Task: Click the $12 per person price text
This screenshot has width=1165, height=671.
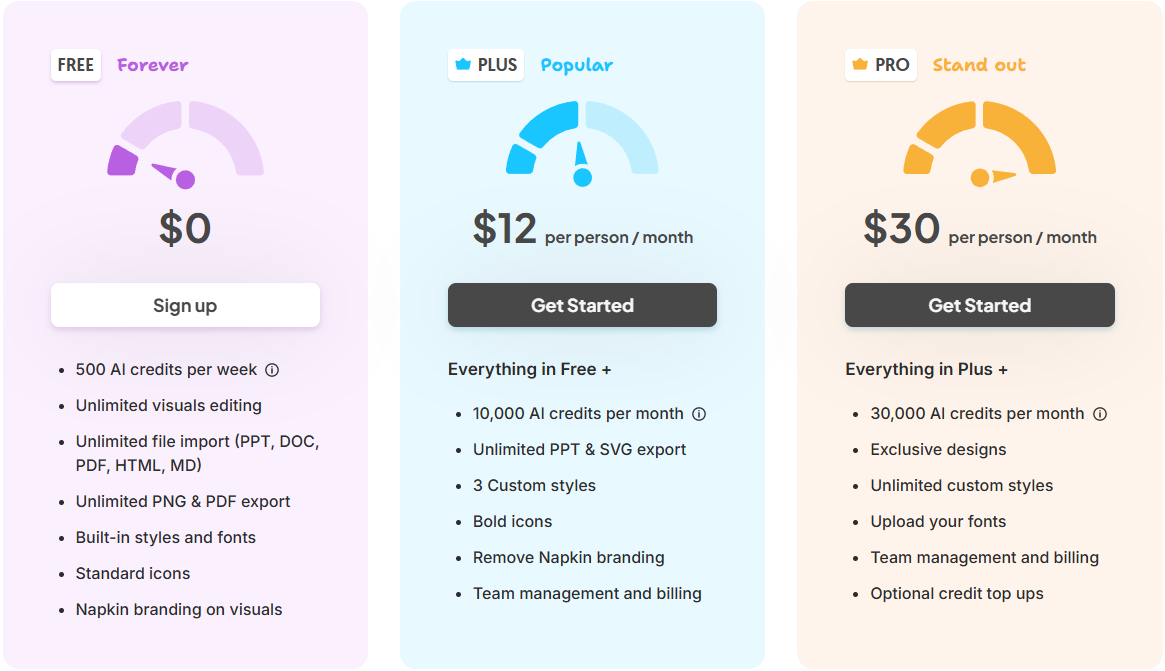Action: [582, 230]
